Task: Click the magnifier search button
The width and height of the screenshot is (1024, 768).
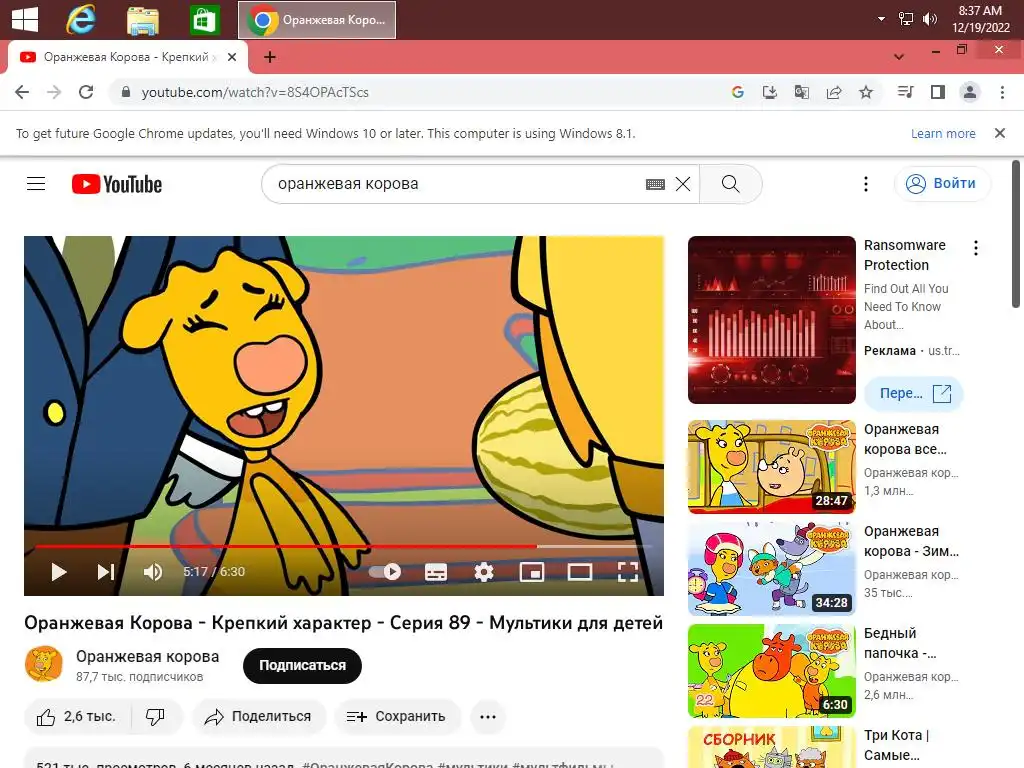Action: point(731,184)
